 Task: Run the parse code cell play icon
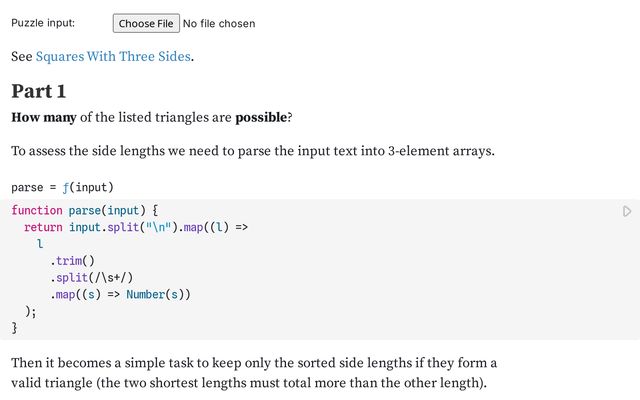click(x=627, y=211)
